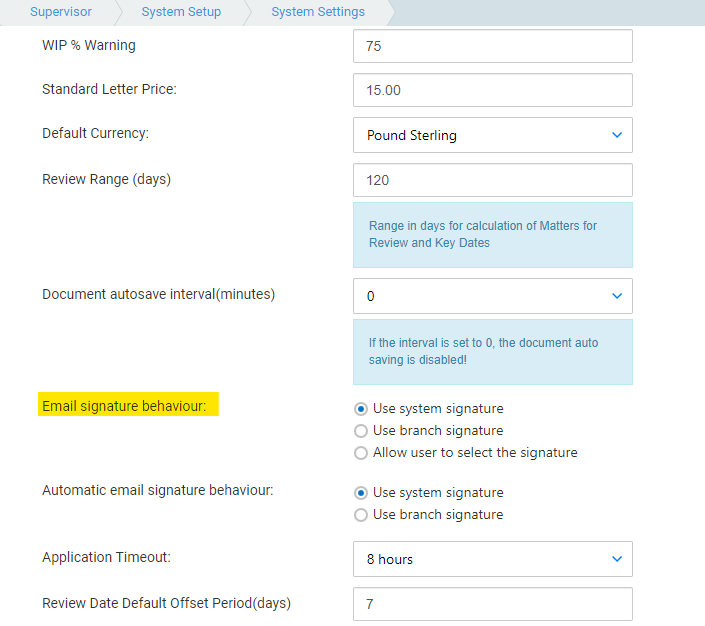The width and height of the screenshot is (705, 626).
Task: Go to System Setup breadcrumb
Action: click(181, 12)
